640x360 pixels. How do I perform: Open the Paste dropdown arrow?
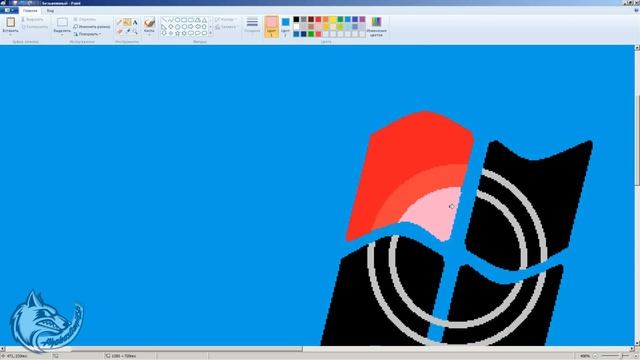pos(10,34)
